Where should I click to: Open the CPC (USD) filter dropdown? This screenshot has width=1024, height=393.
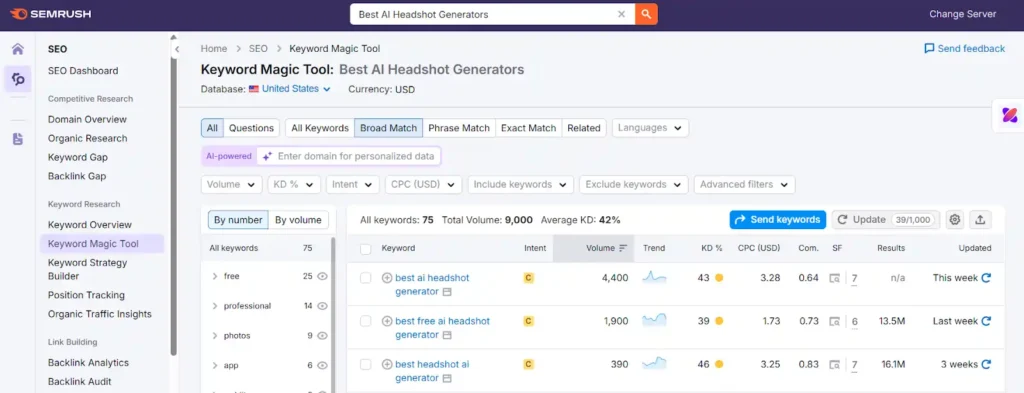click(x=423, y=185)
